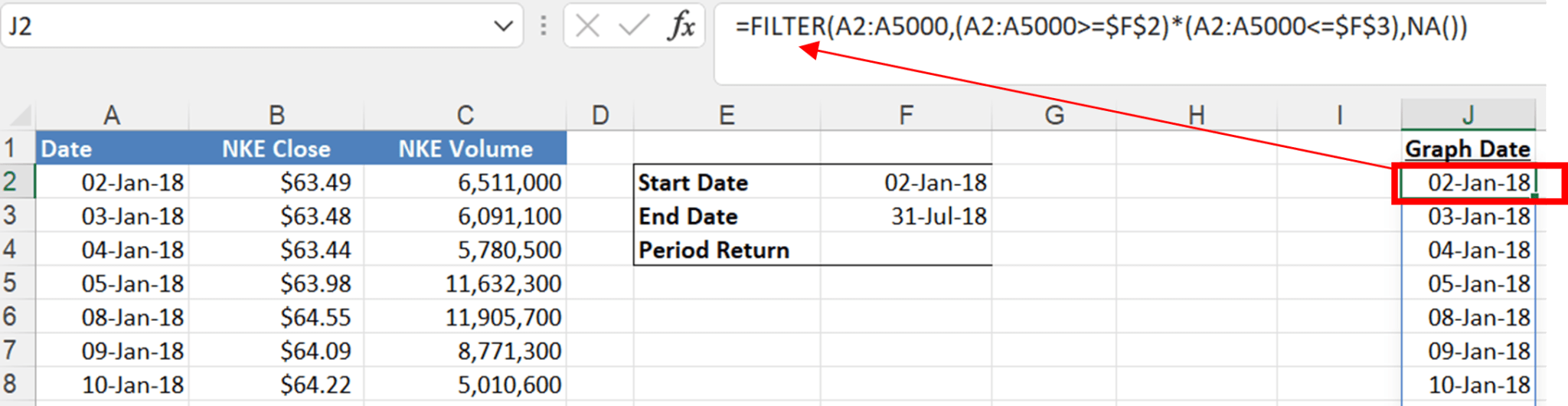1568x406 pixels.
Task: Click the $63.98 closing price cell
Action: click(276, 283)
